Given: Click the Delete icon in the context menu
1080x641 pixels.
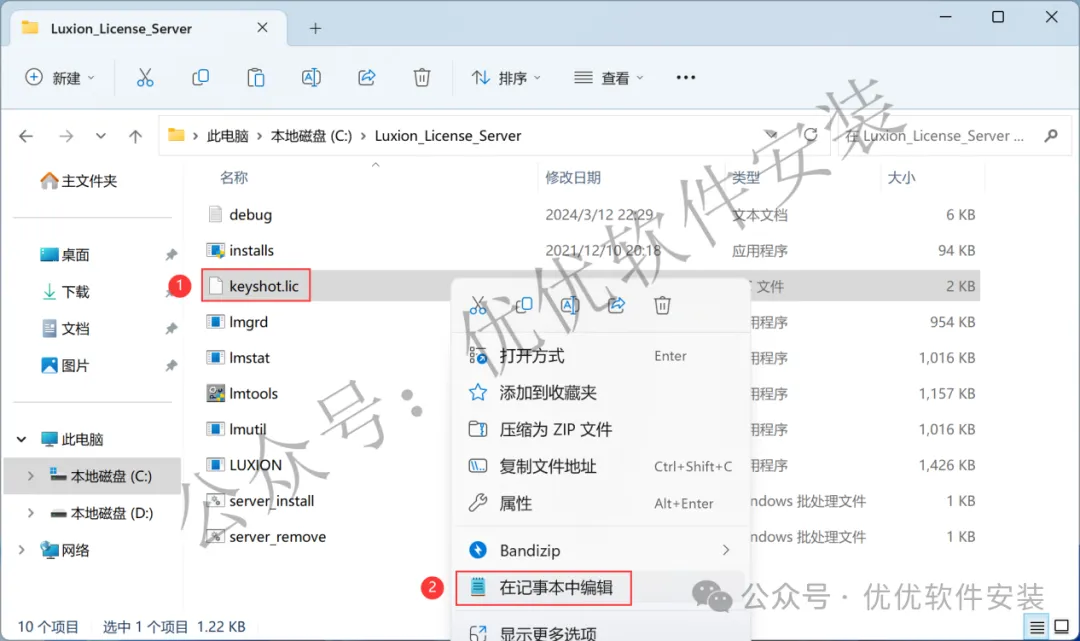Looking at the screenshot, I should (663, 305).
